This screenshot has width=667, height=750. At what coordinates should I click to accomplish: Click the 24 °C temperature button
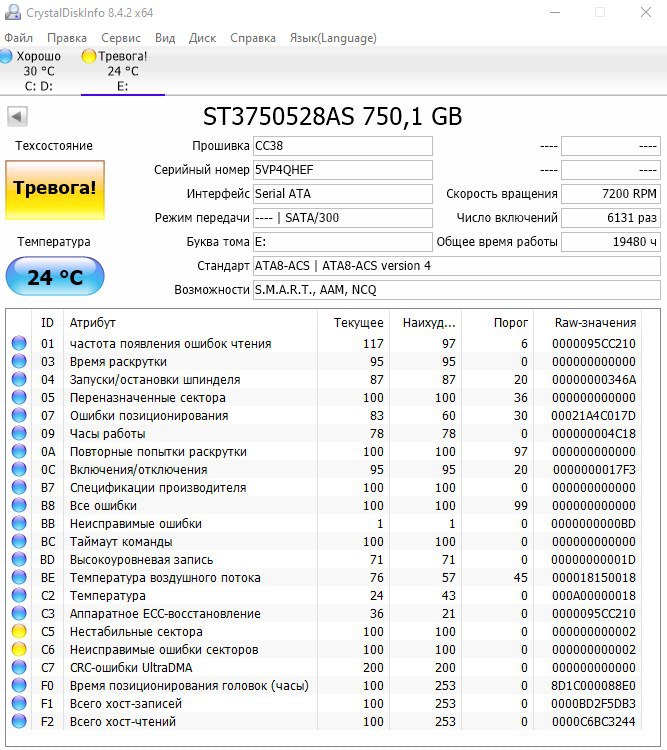pyautogui.click(x=55, y=276)
